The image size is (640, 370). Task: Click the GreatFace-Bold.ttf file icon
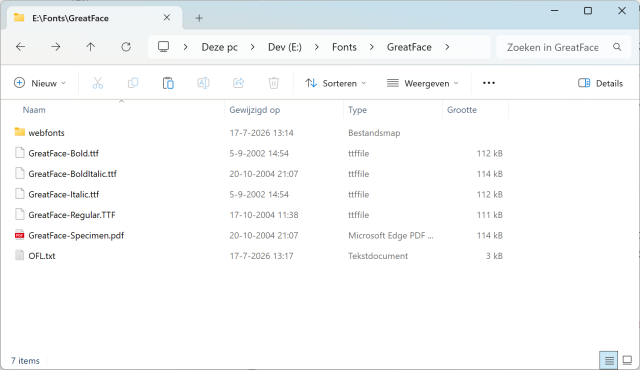[x=19, y=153]
